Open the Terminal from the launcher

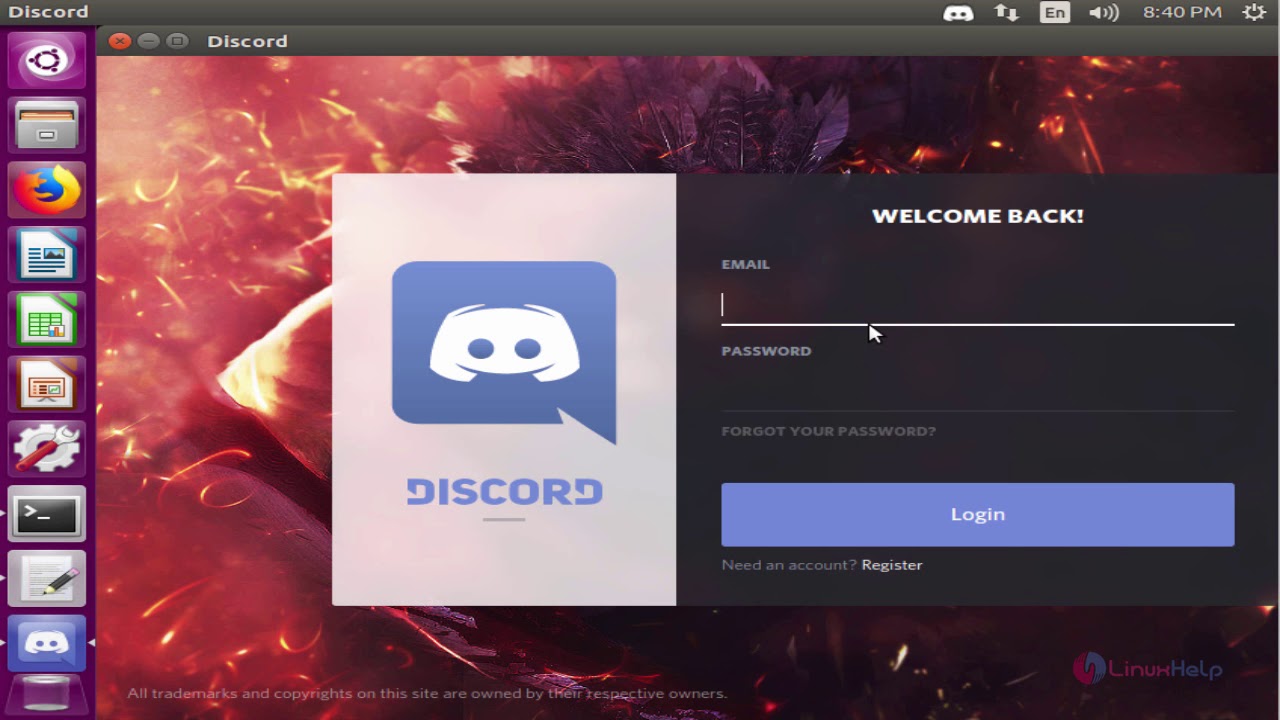pyautogui.click(x=46, y=513)
